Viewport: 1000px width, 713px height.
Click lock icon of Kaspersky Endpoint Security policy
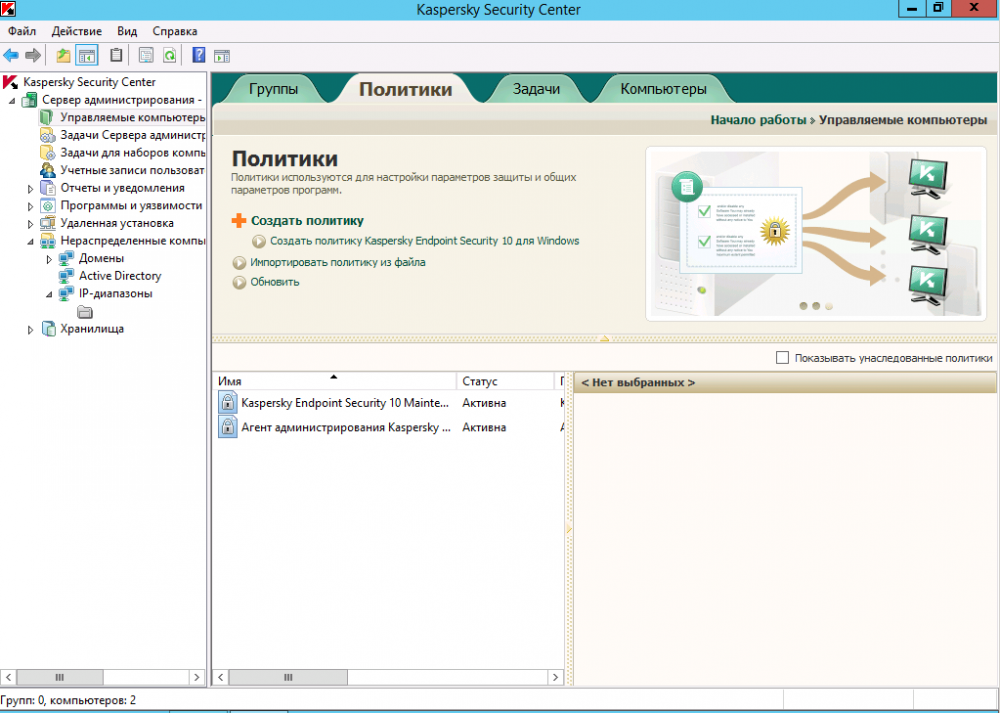(x=228, y=402)
